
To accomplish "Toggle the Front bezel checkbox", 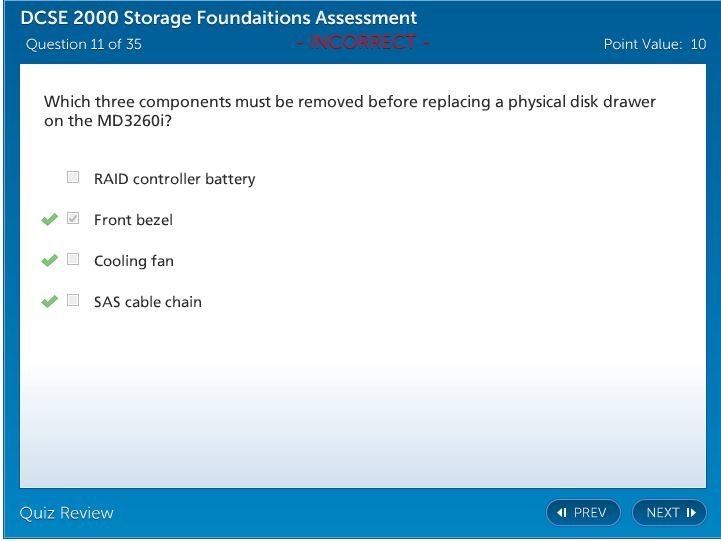I will click(73, 219).
